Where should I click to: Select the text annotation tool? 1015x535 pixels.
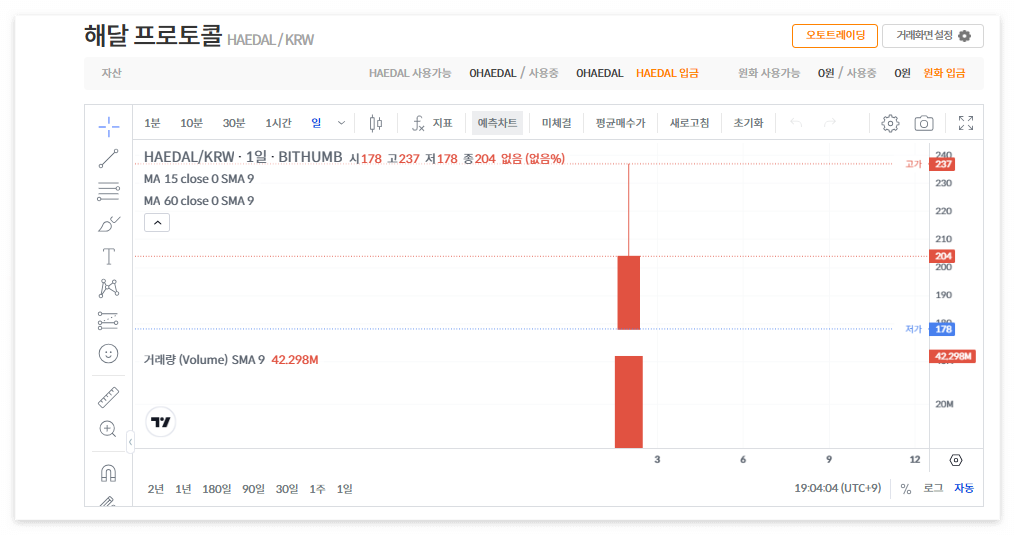click(x=109, y=256)
